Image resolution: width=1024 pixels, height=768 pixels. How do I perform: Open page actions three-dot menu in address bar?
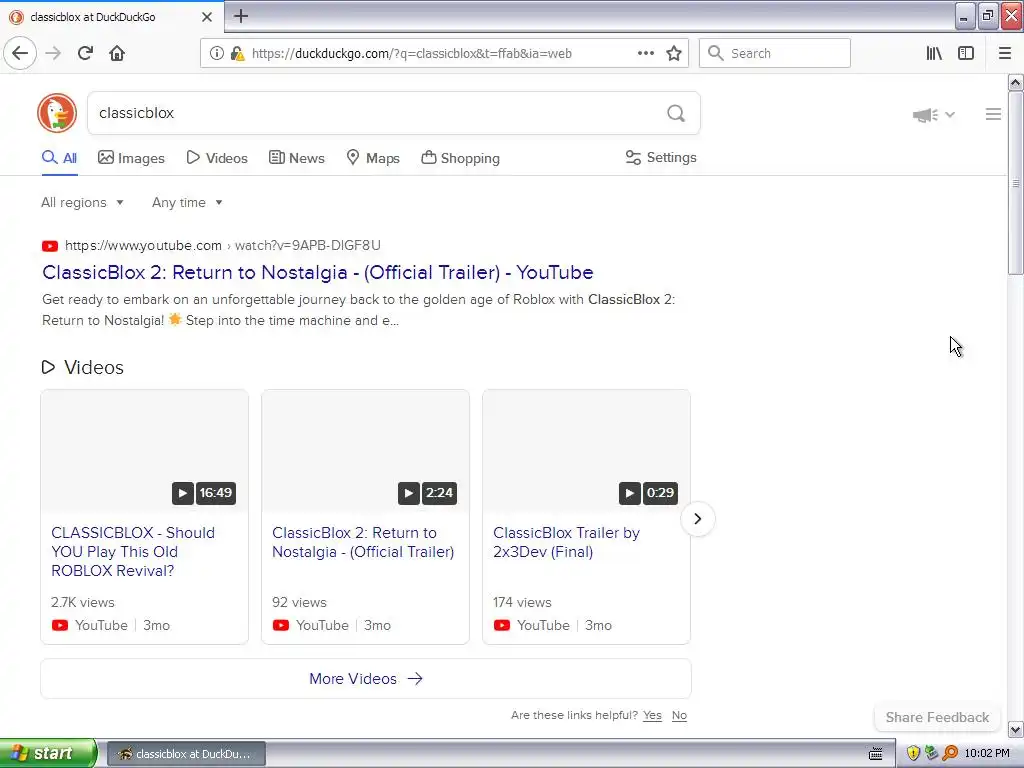[x=646, y=54]
